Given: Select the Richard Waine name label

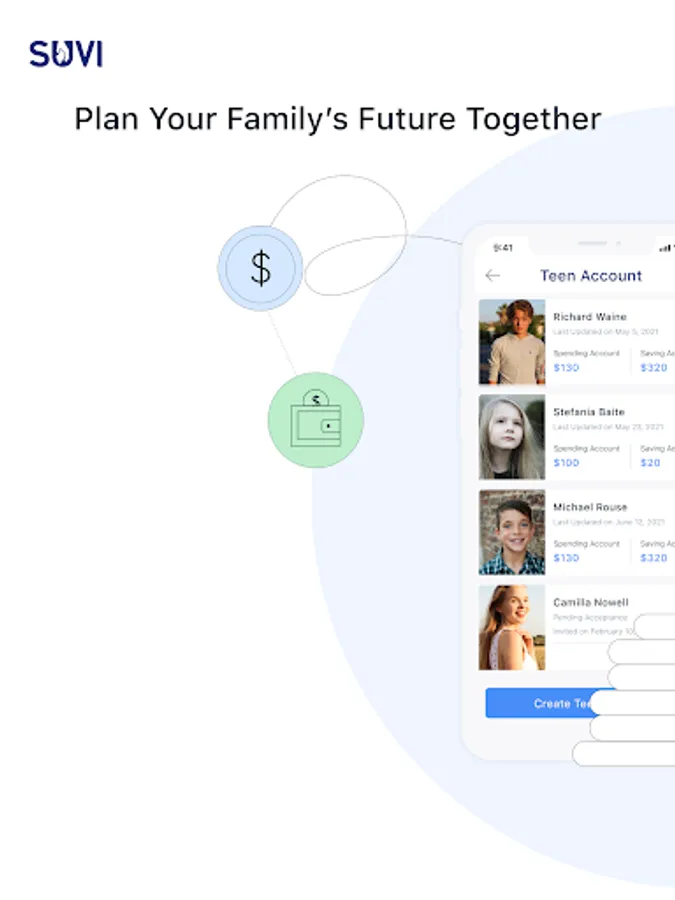Looking at the screenshot, I should click(x=589, y=317).
